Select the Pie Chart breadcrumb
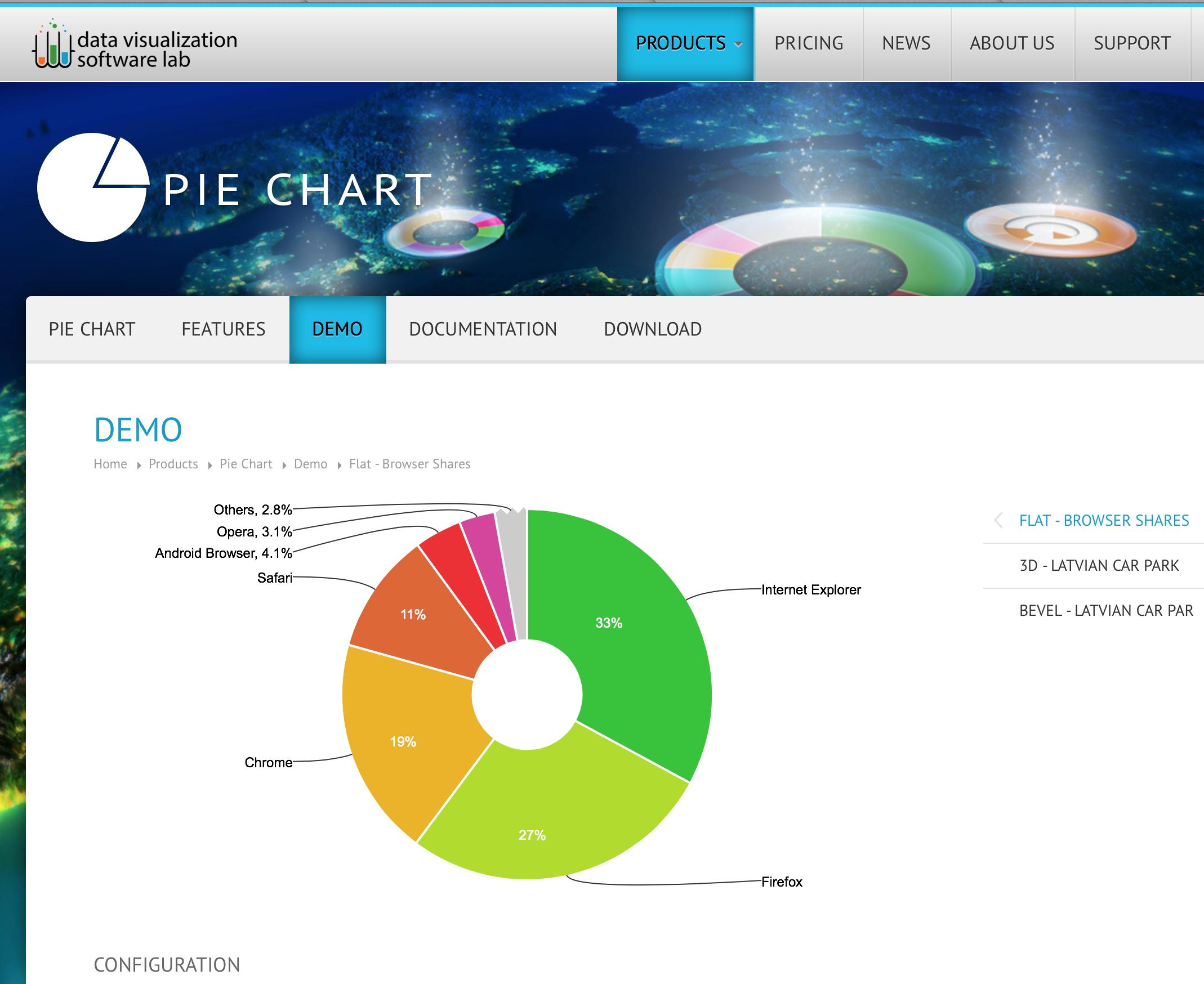The height and width of the screenshot is (984, 1204). click(x=245, y=464)
